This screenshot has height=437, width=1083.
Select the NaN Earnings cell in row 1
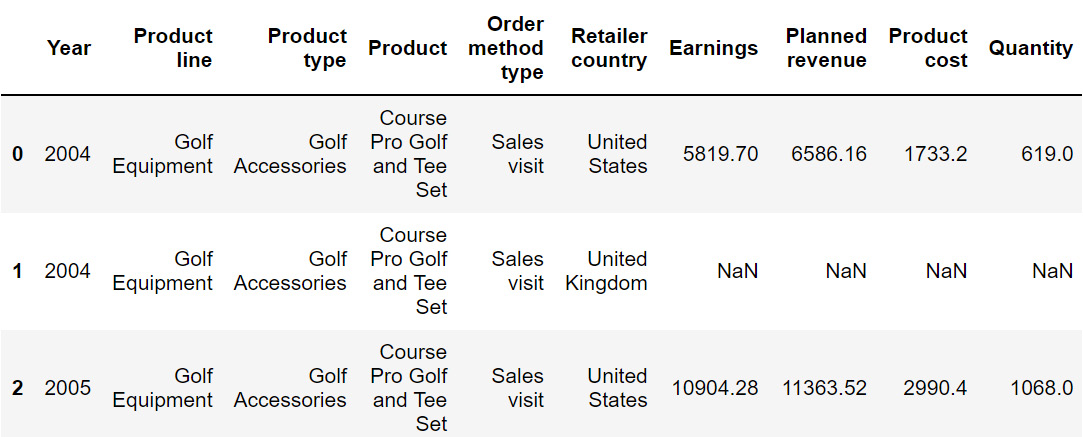point(738,271)
